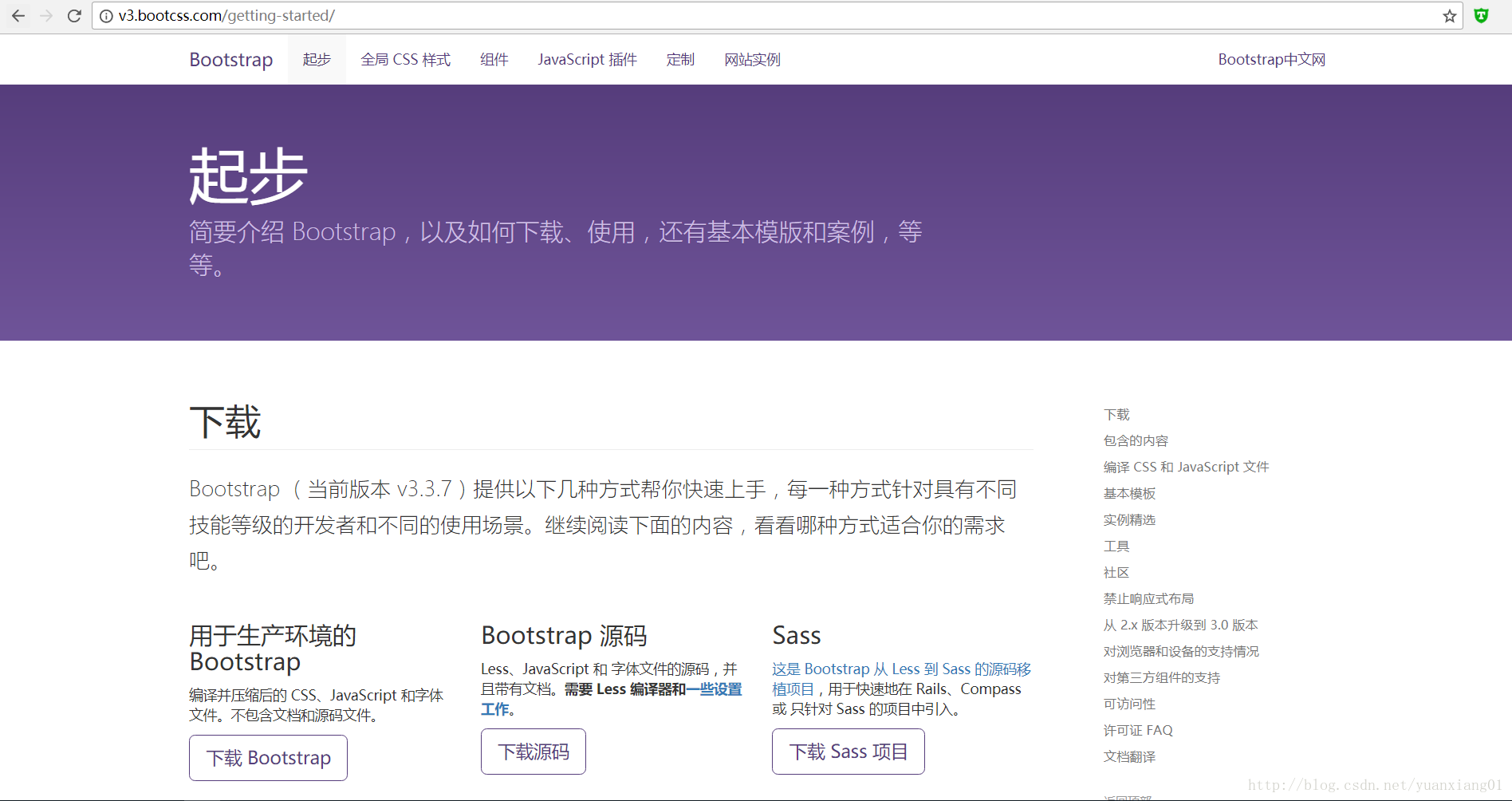The width and height of the screenshot is (1512, 801).
Task: Jump to 从 2.x 版本升级到 3.0 版本
Action: tap(1180, 625)
